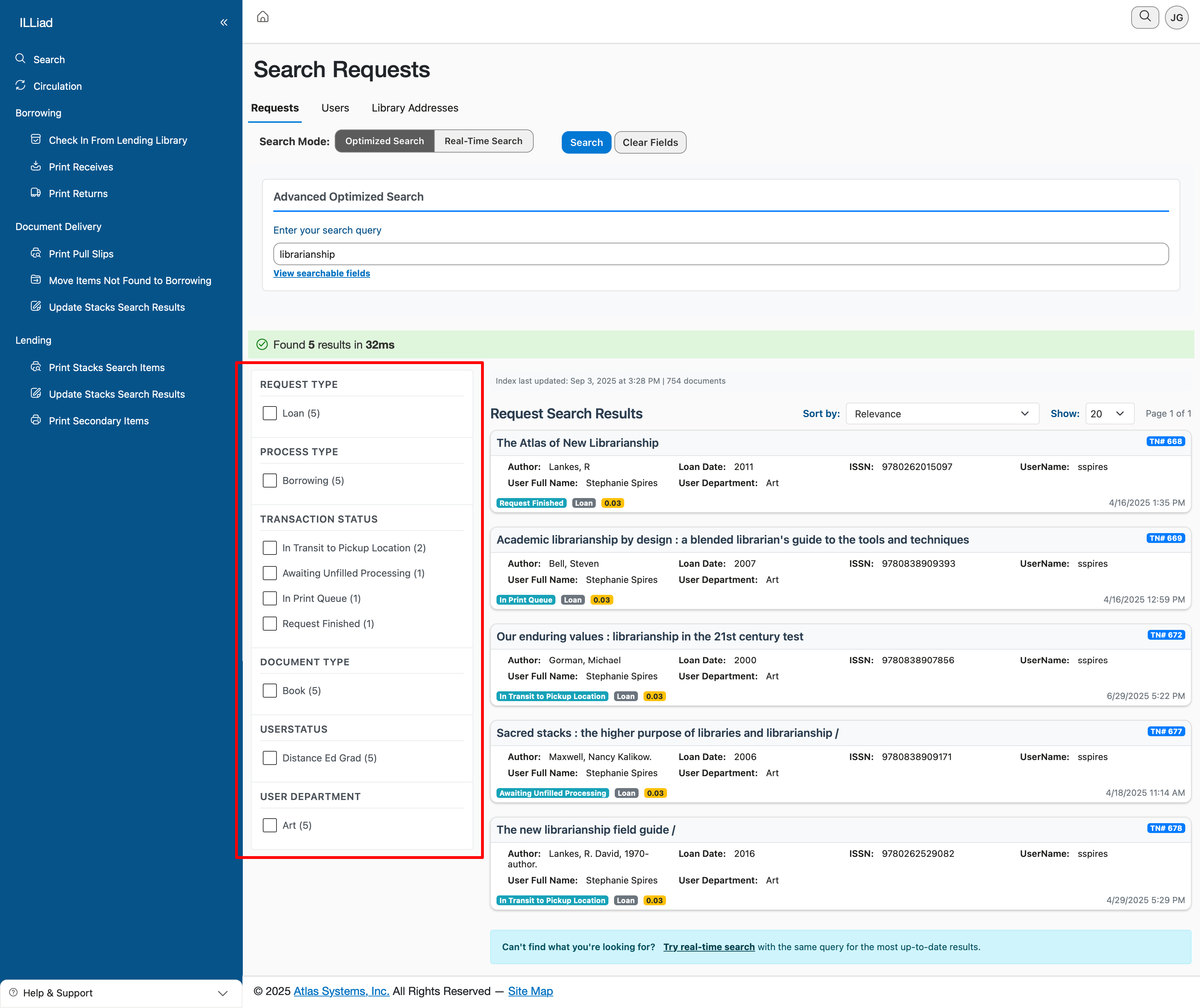Open Check In From Lending Library

pos(118,140)
